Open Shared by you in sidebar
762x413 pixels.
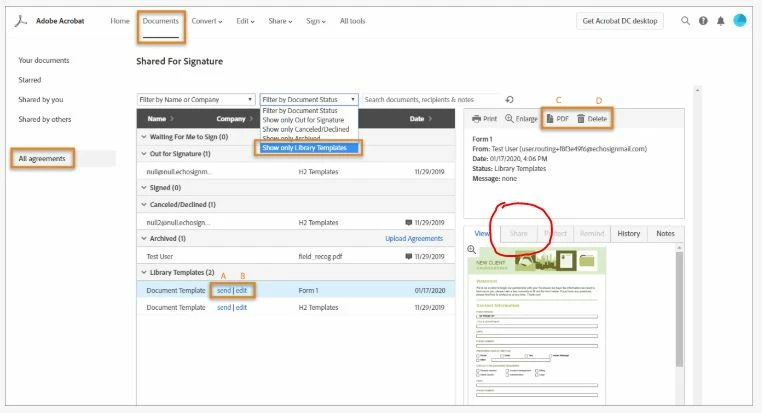coord(41,100)
